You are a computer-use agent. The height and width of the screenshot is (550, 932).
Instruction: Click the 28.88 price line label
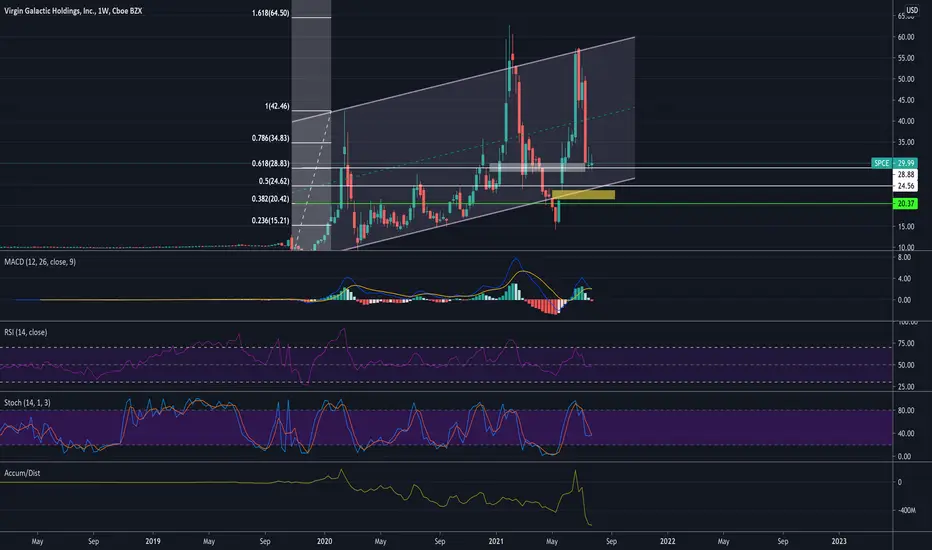pos(905,174)
